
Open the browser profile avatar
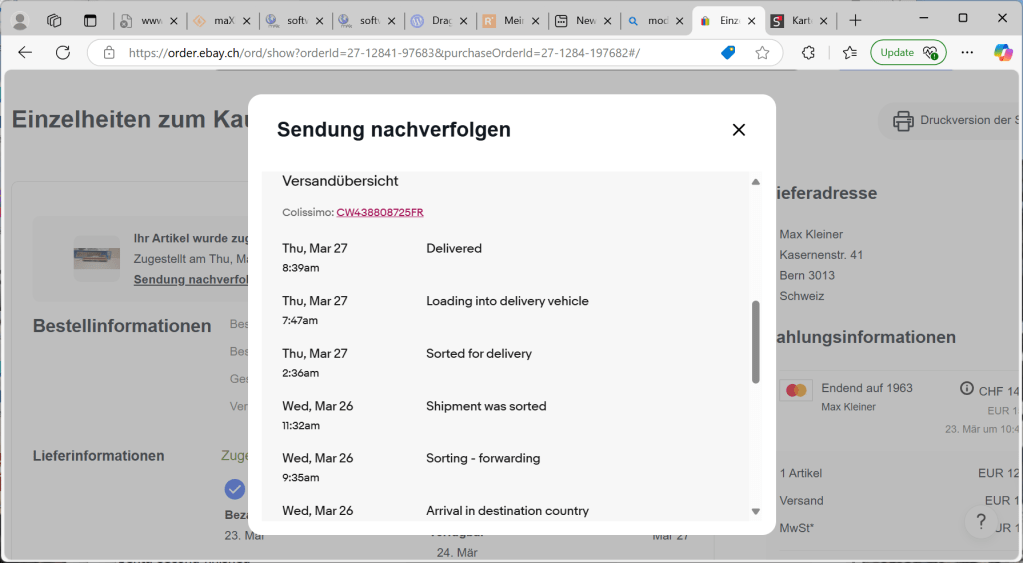tap(19, 20)
